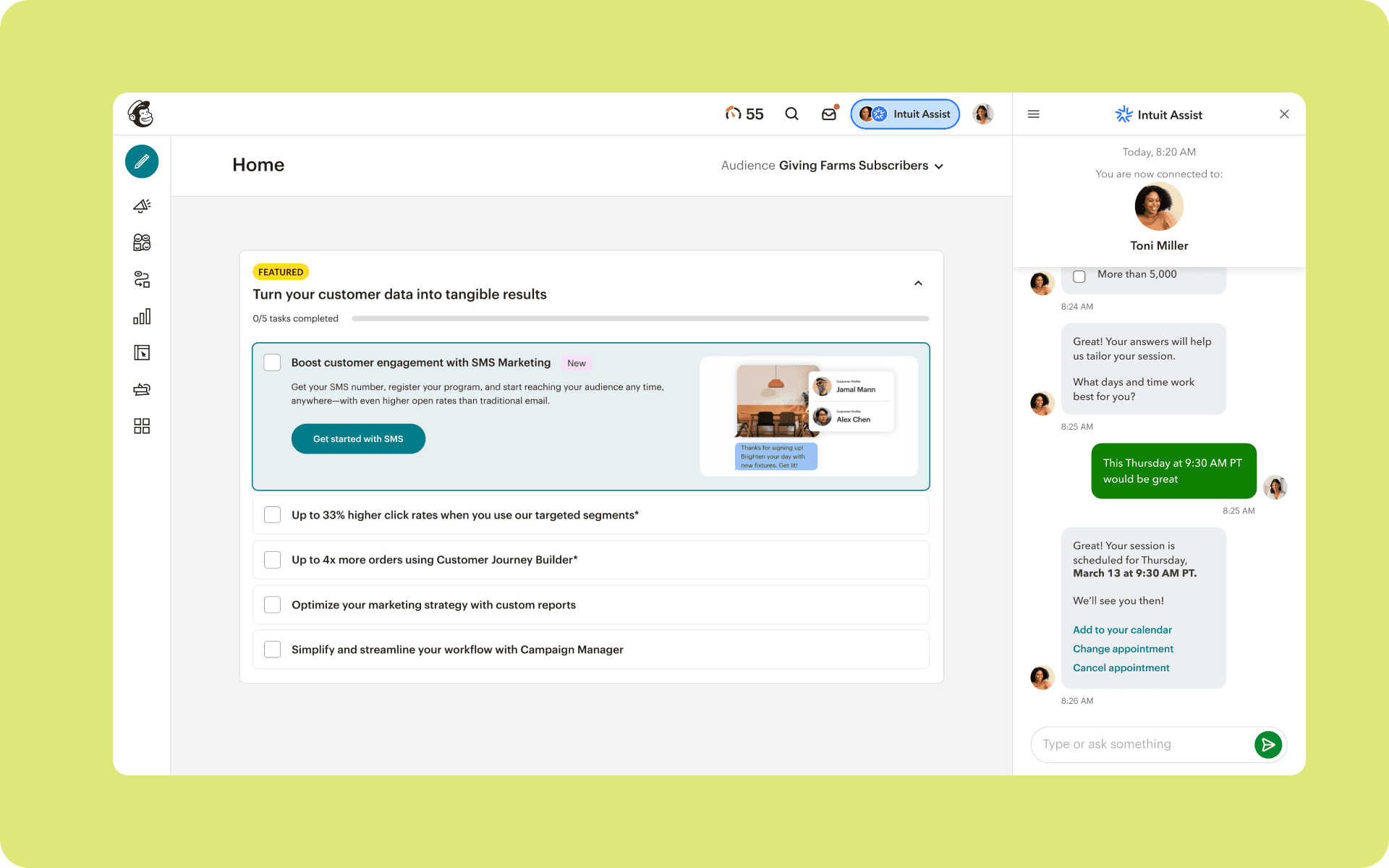The height and width of the screenshot is (868, 1389).
Task: Tick the More than 5,000 checkbox
Action: click(x=1079, y=276)
